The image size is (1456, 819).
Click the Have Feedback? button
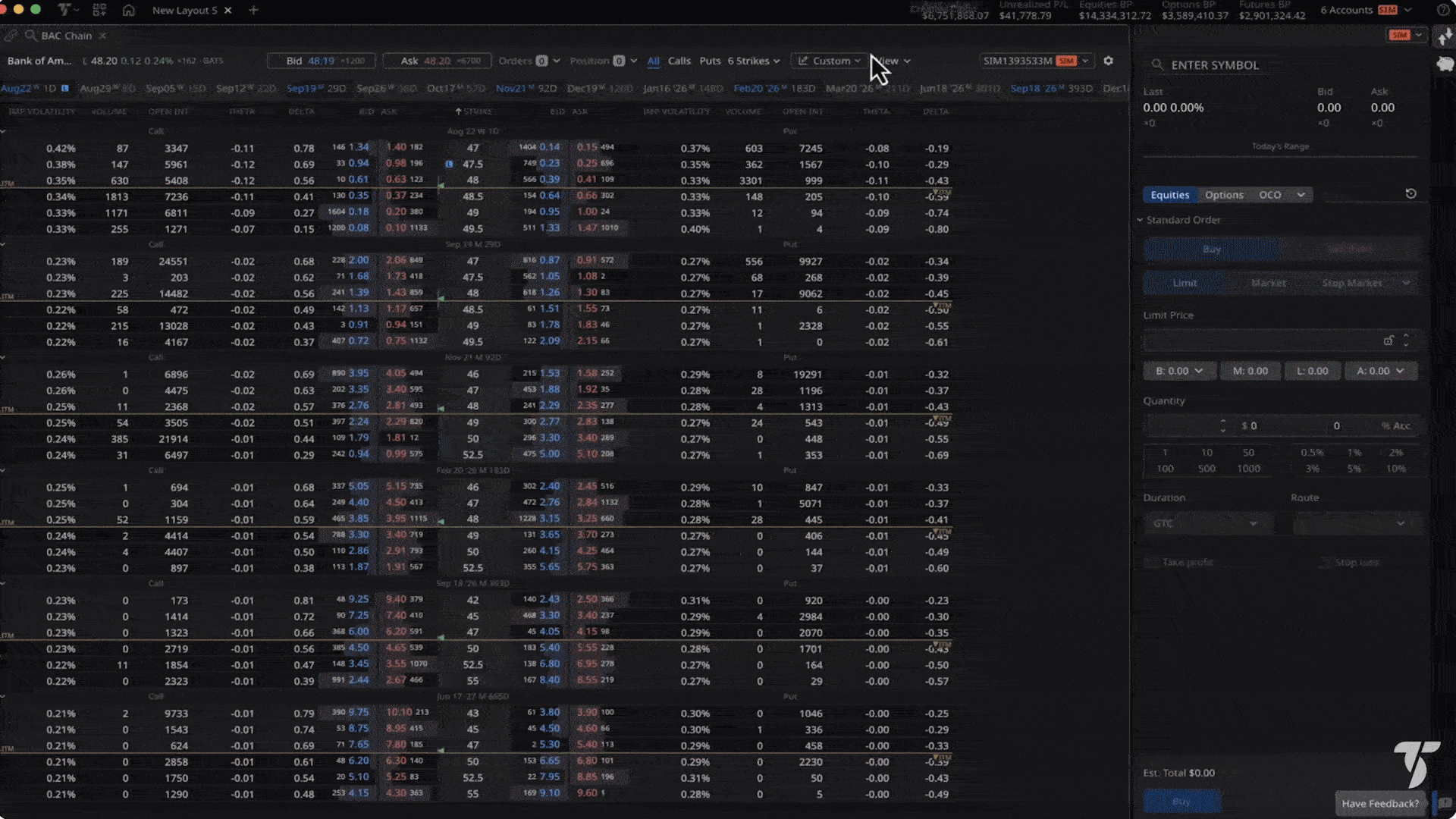point(1379,803)
